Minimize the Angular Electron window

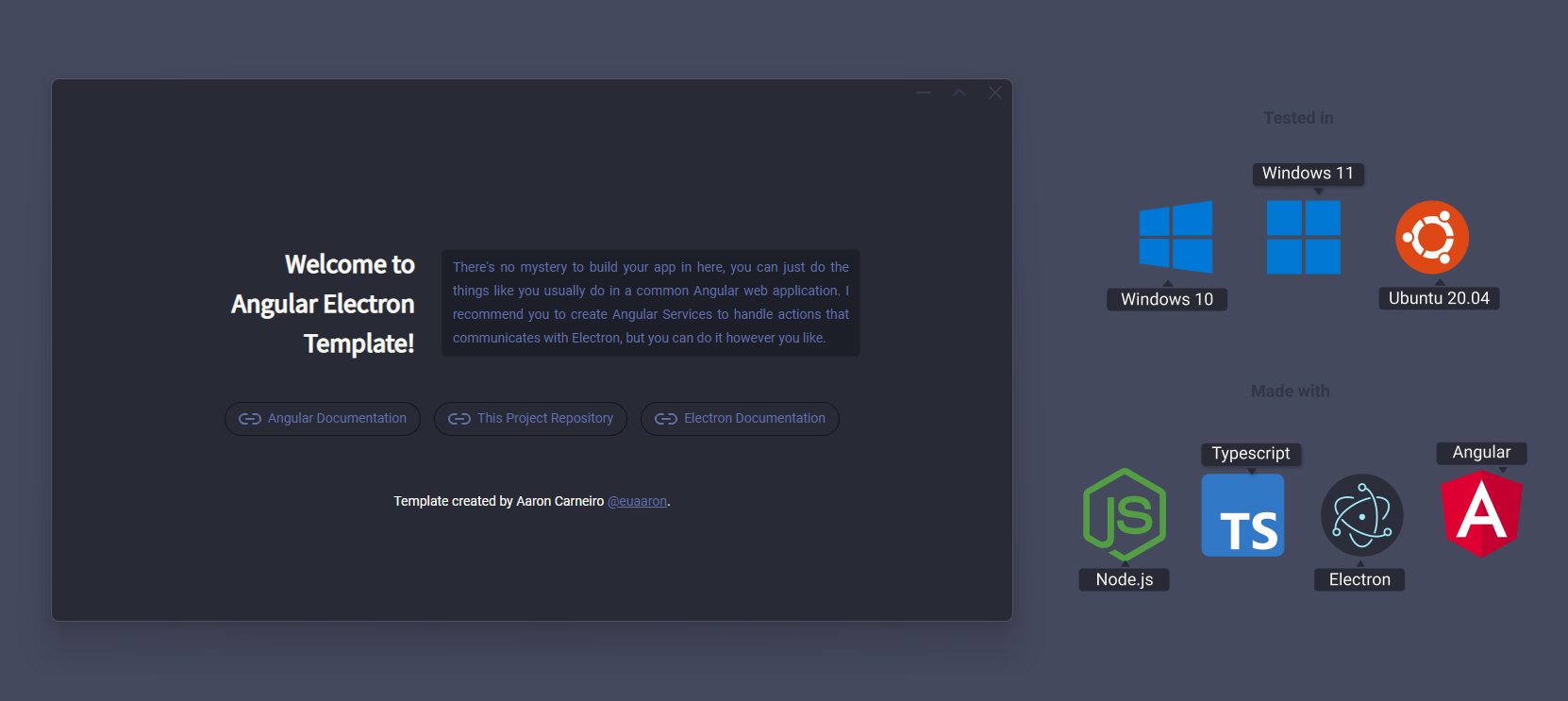(924, 92)
